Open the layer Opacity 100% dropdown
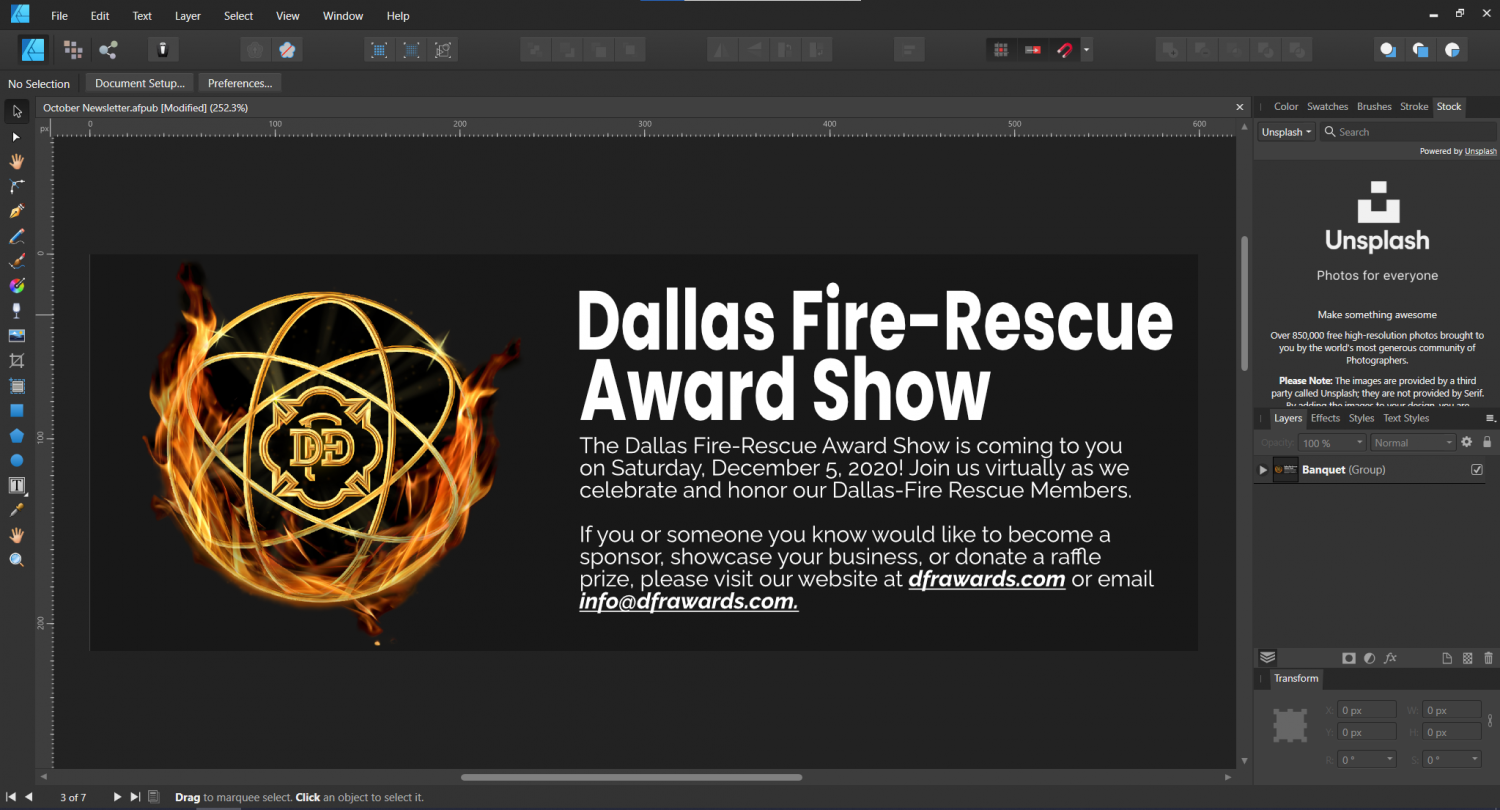Image resolution: width=1500 pixels, height=810 pixels. tap(1333, 443)
